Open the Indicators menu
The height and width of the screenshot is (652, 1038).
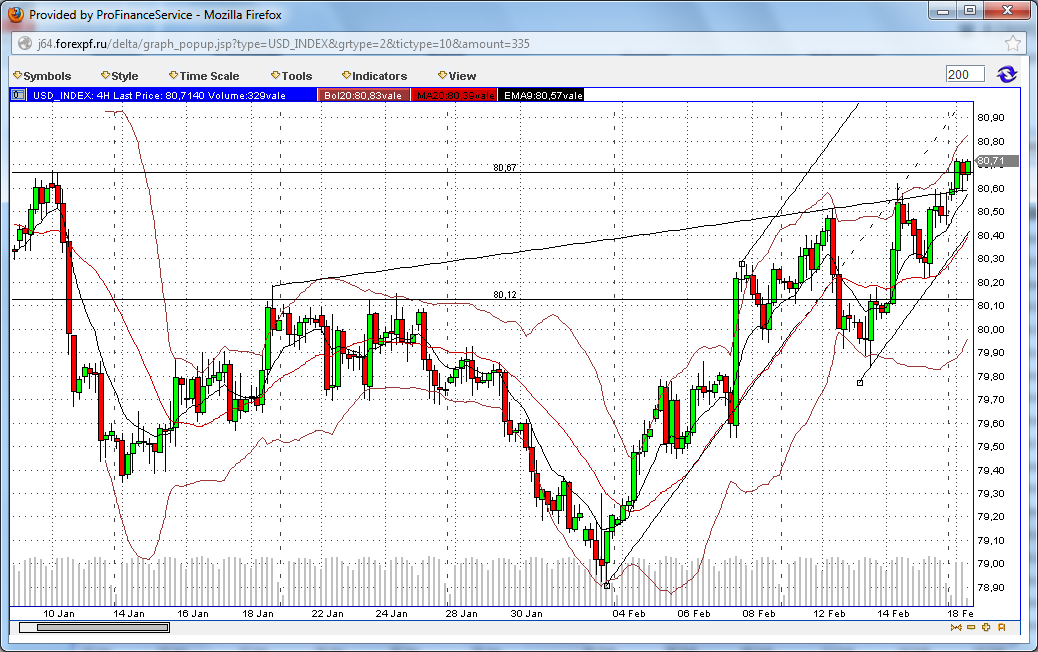coord(374,76)
